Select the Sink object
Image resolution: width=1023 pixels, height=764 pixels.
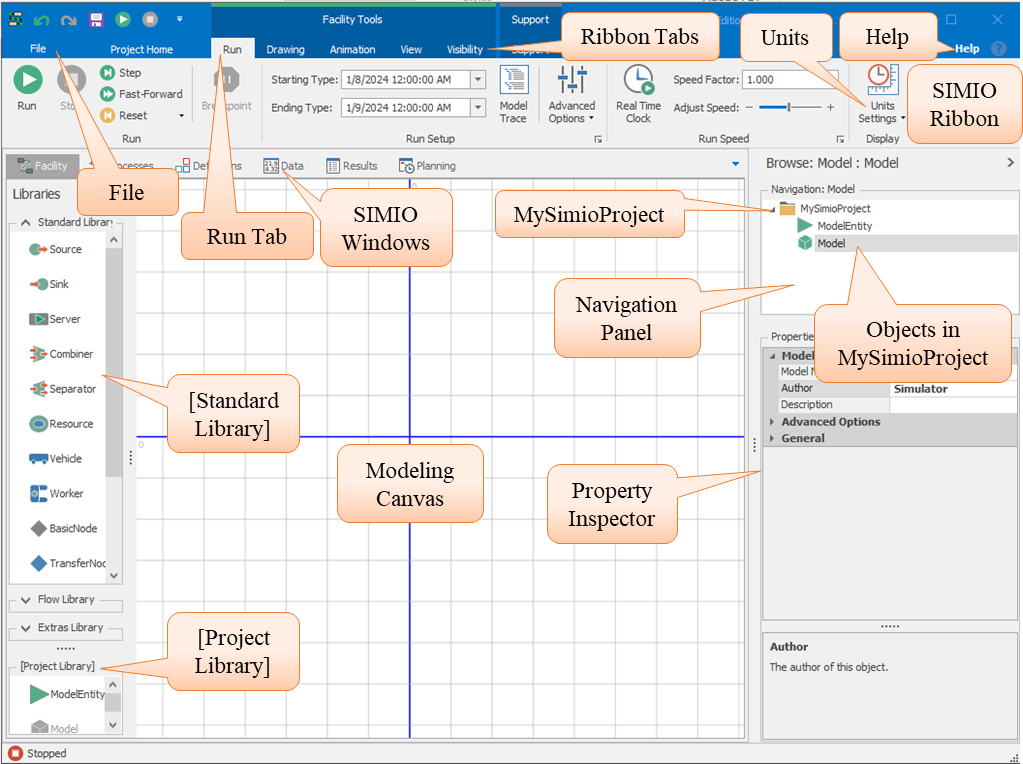pos(49,284)
